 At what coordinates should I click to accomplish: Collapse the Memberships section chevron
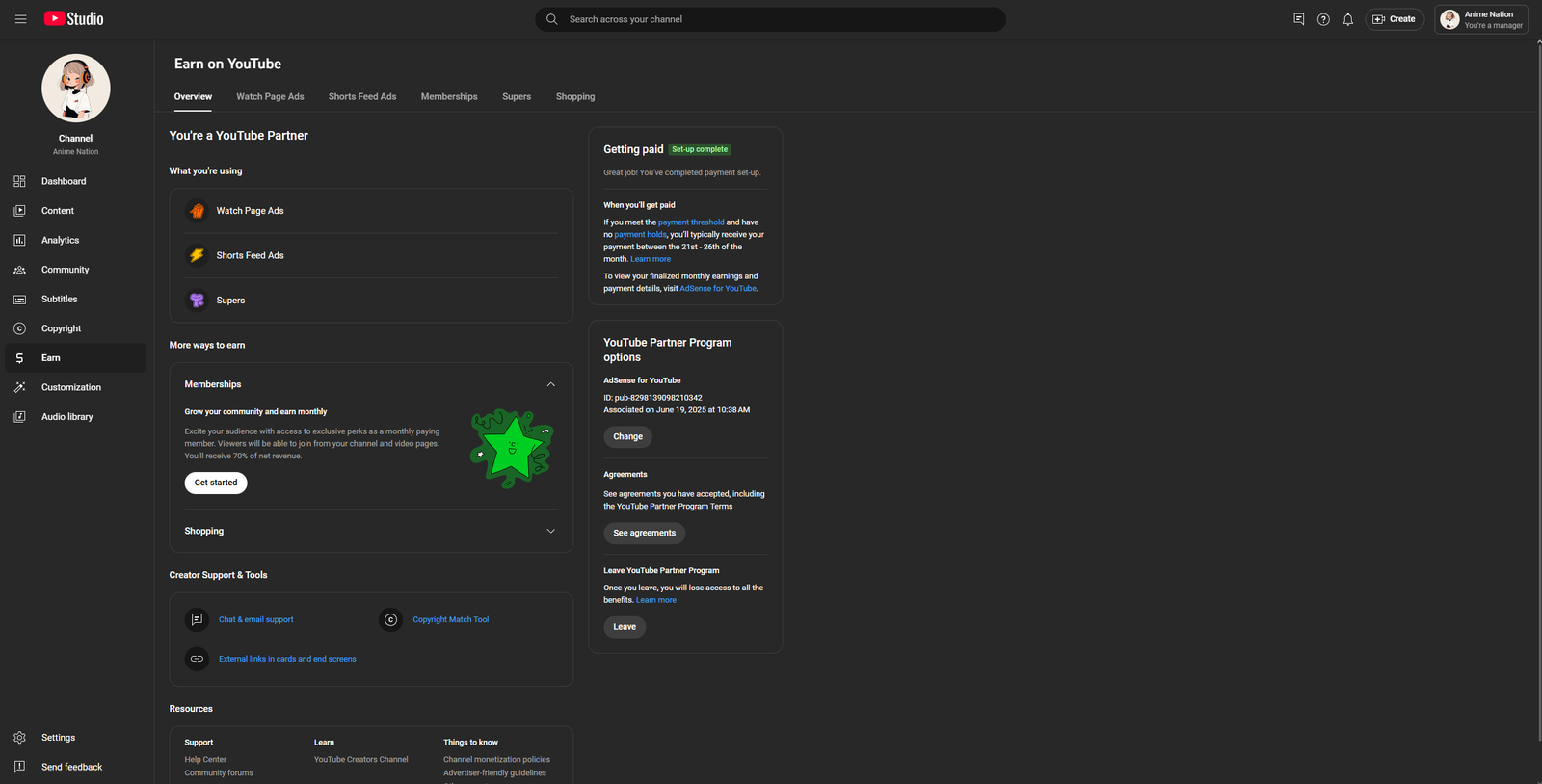tap(551, 384)
